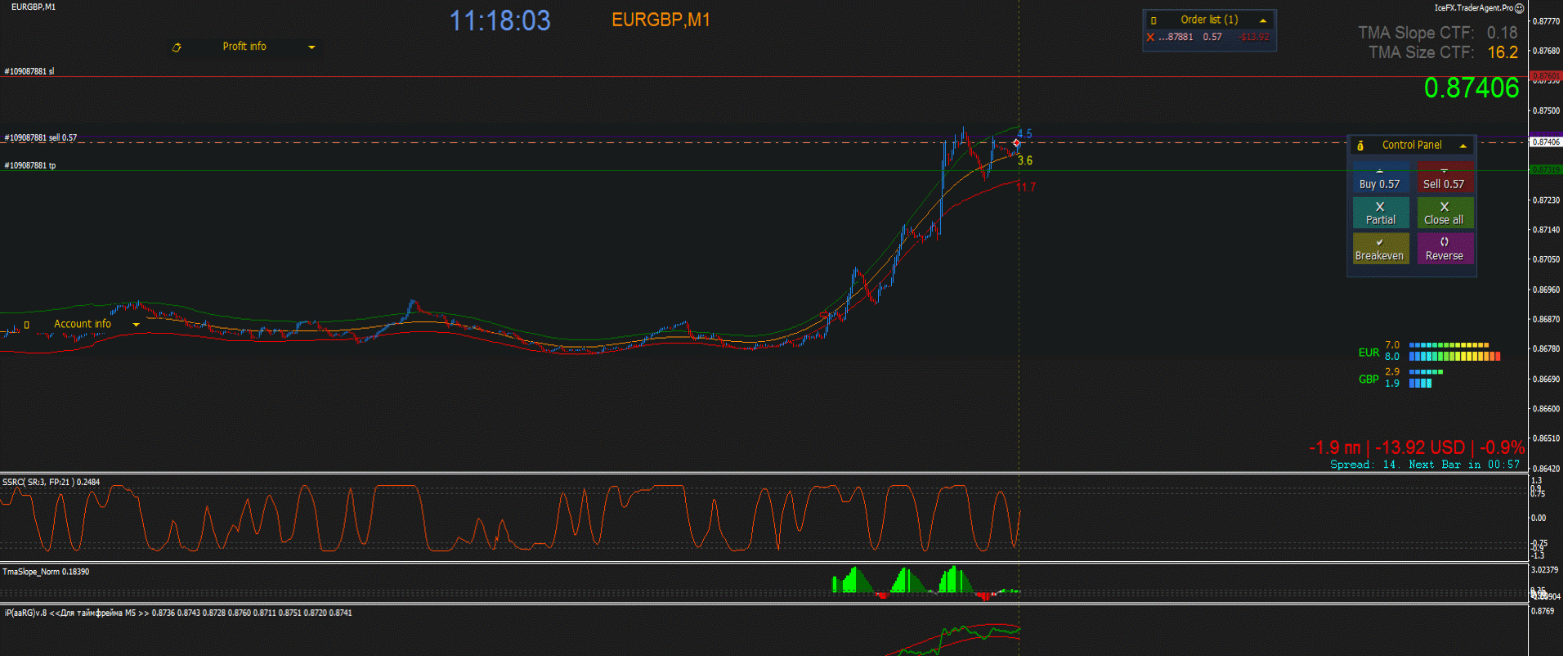Click the small EURGBP,M1 label at the top-left corner
Viewport: 1568px width, 656px height.
[x=34, y=7]
